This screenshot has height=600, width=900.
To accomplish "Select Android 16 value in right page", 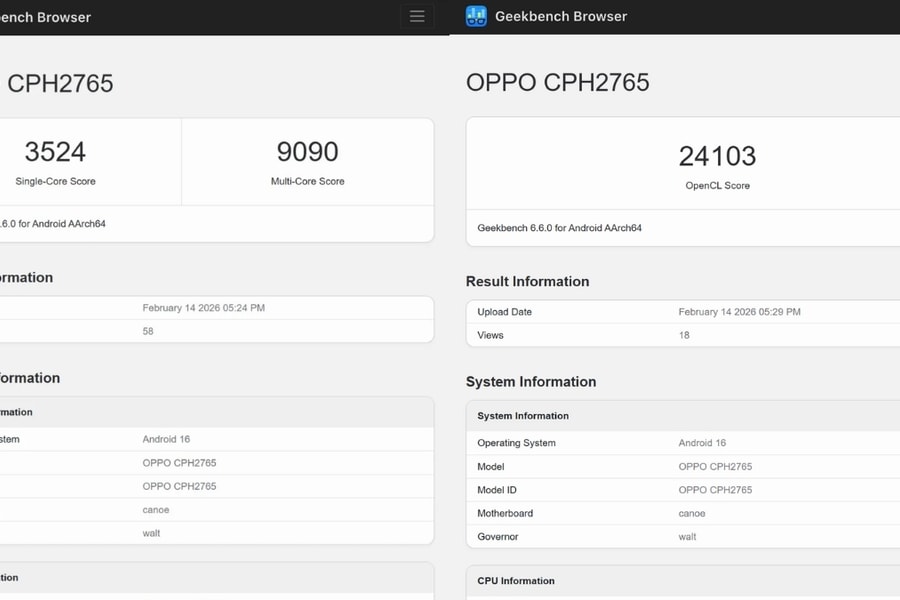I will coord(702,443).
